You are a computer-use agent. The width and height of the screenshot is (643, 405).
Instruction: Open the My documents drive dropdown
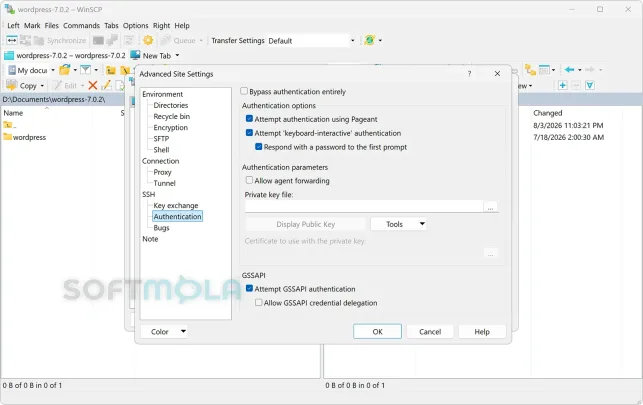point(52,70)
